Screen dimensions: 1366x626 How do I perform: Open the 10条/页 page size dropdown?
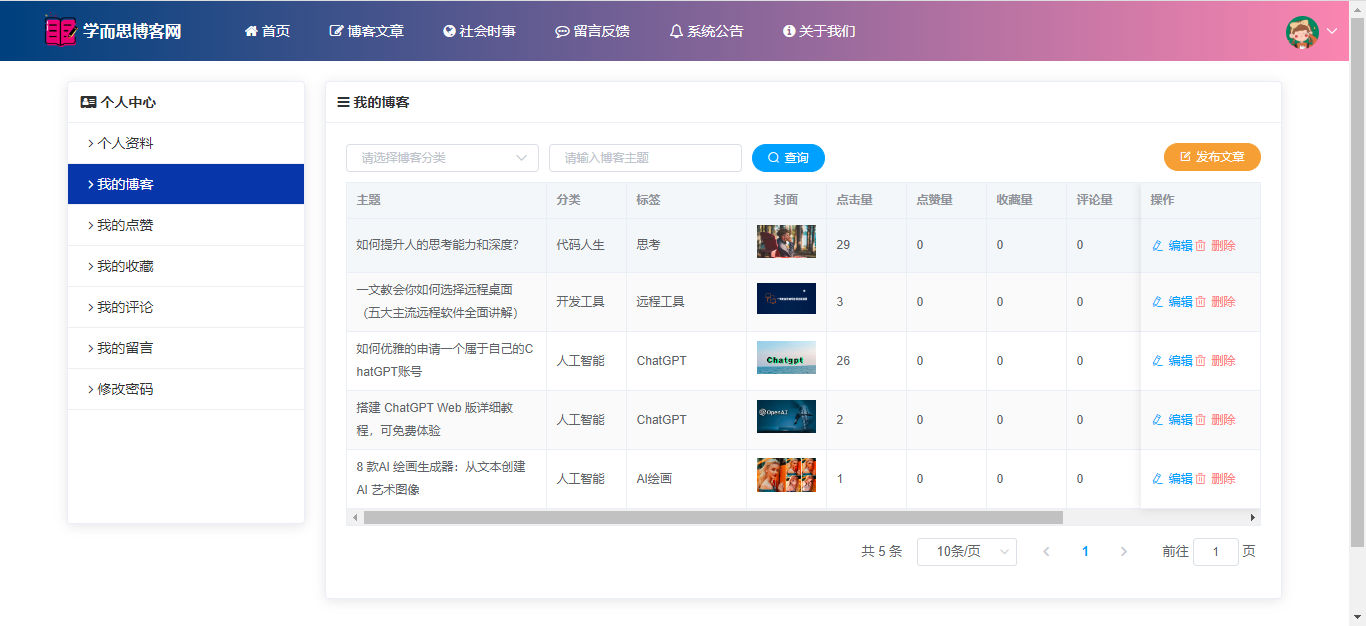click(x=966, y=552)
